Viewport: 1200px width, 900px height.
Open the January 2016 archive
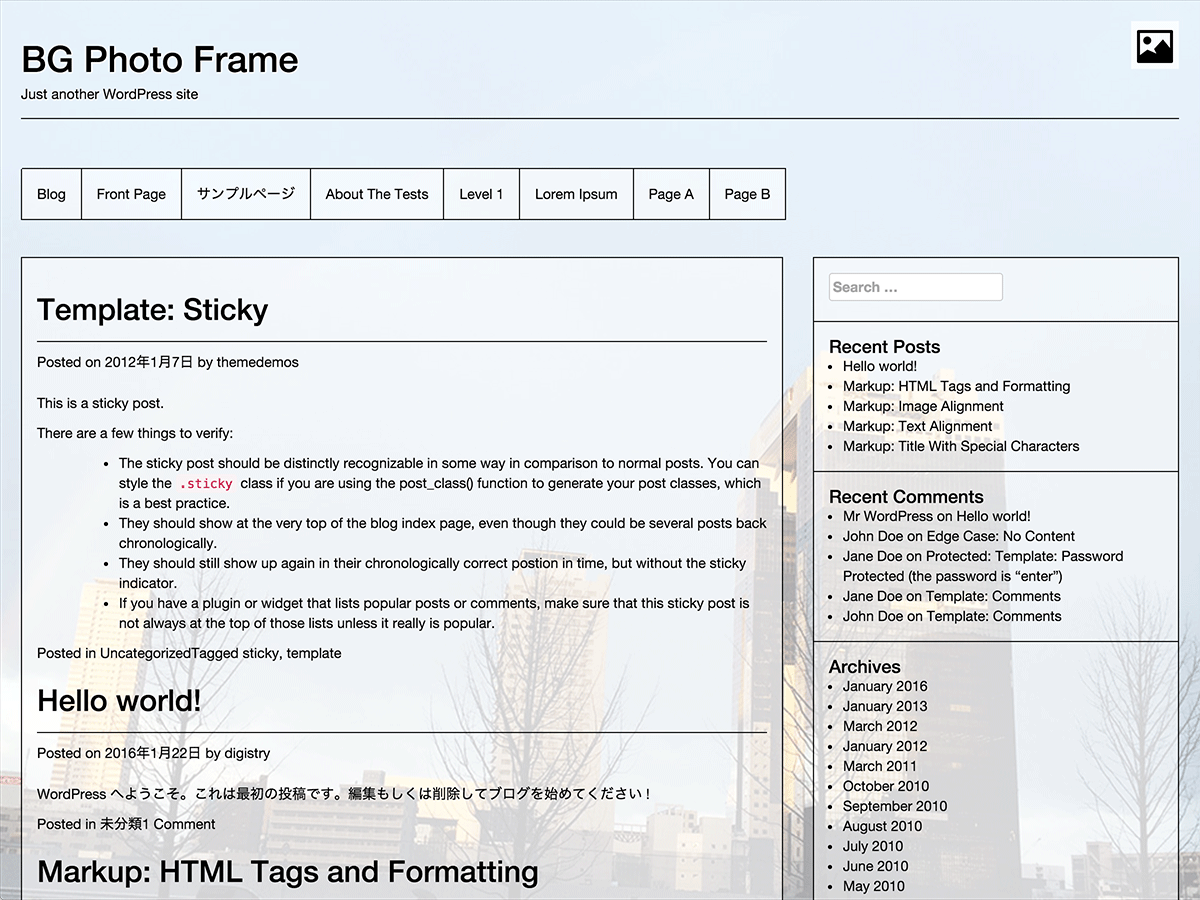click(x=884, y=686)
